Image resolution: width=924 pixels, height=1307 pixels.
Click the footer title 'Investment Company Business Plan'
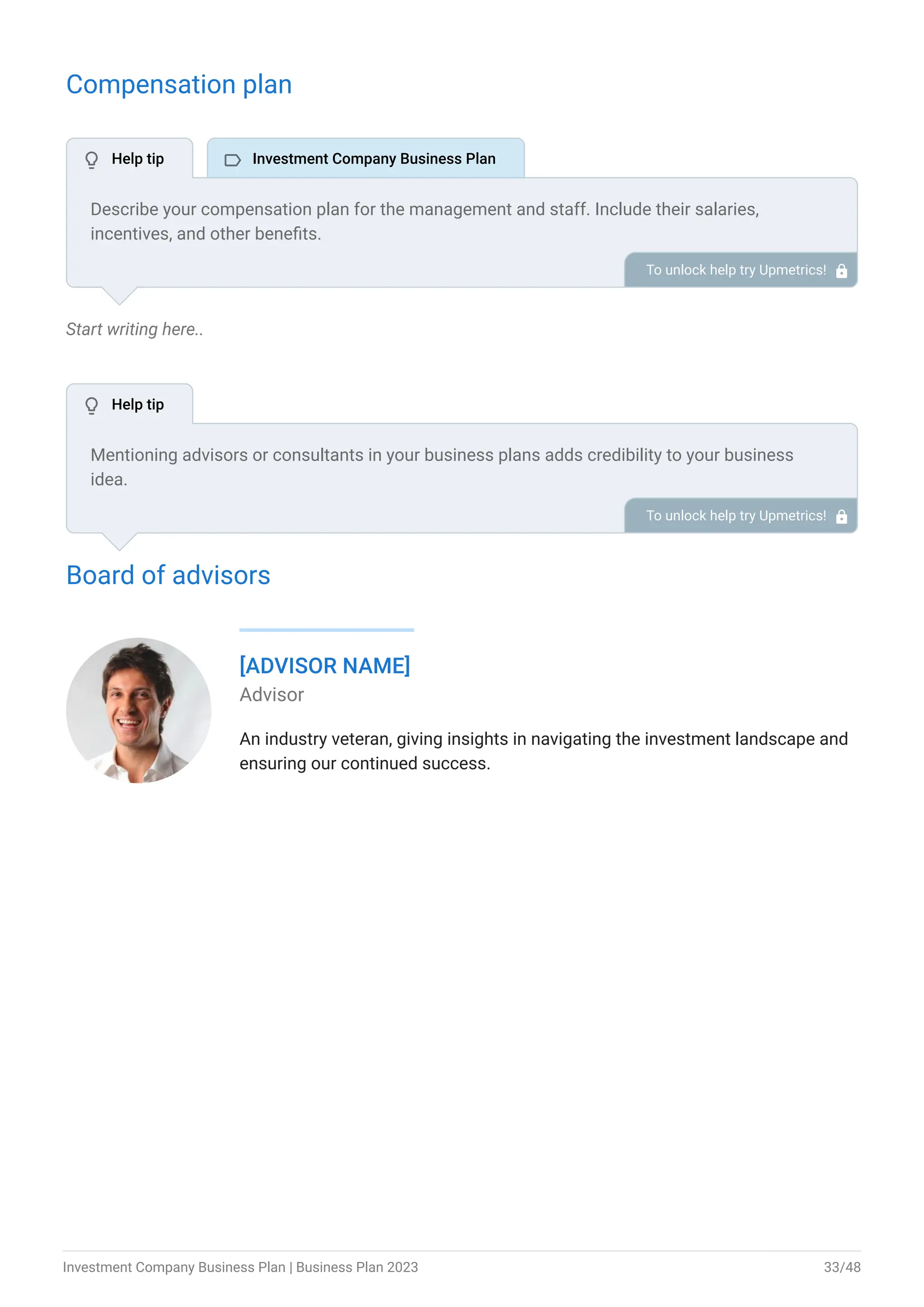point(174,1267)
